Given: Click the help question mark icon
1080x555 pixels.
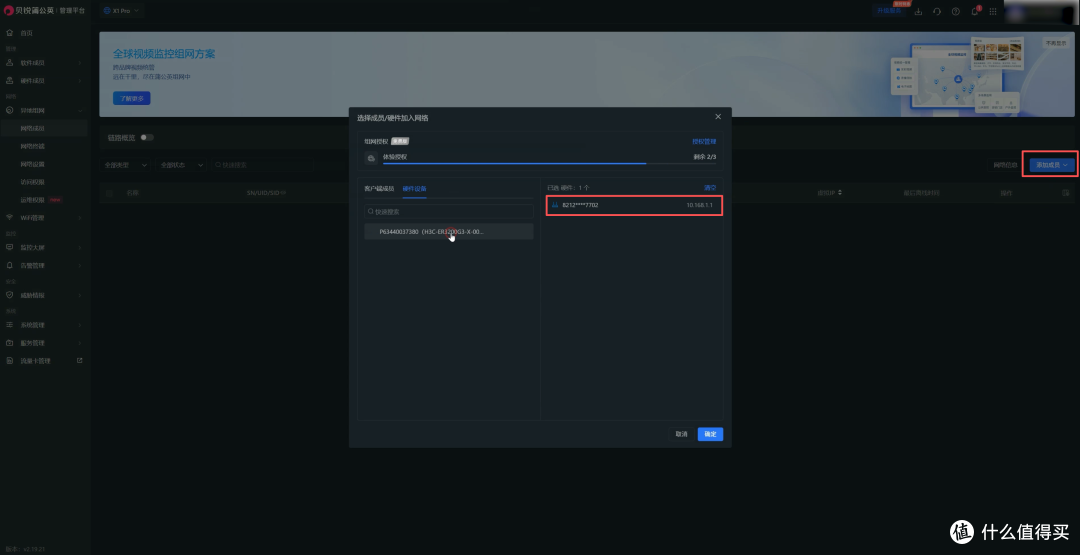Looking at the screenshot, I should click(955, 11).
